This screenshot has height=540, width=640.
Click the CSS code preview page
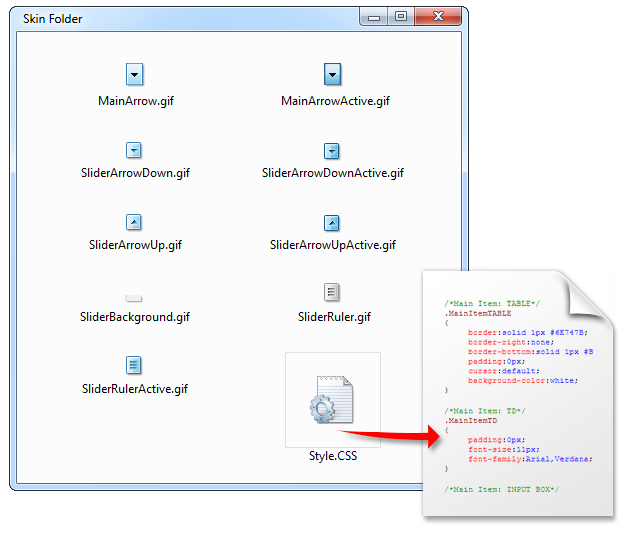tap(518, 393)
